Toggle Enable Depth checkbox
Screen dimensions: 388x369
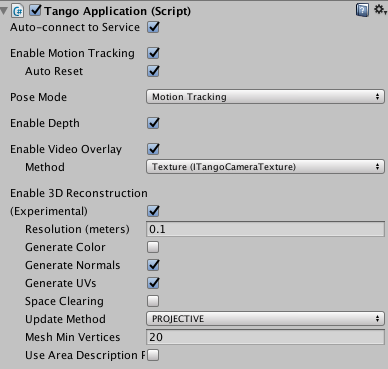point(153,123)
